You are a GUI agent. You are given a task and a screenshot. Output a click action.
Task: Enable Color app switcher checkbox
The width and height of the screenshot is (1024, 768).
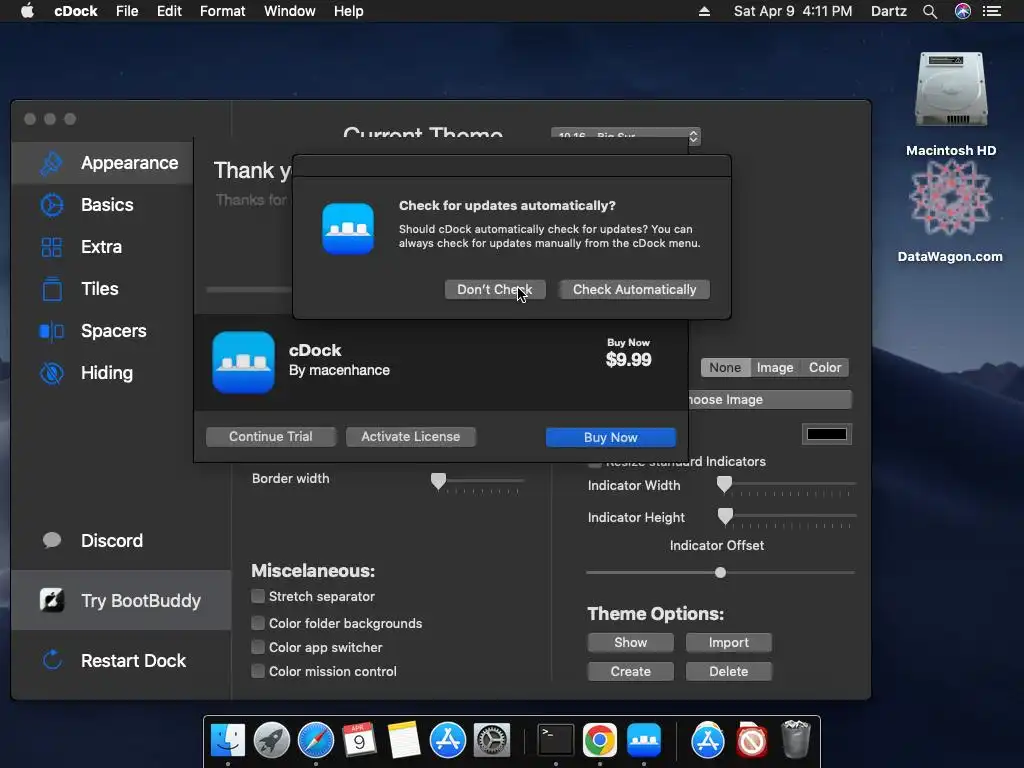point(258,647)
